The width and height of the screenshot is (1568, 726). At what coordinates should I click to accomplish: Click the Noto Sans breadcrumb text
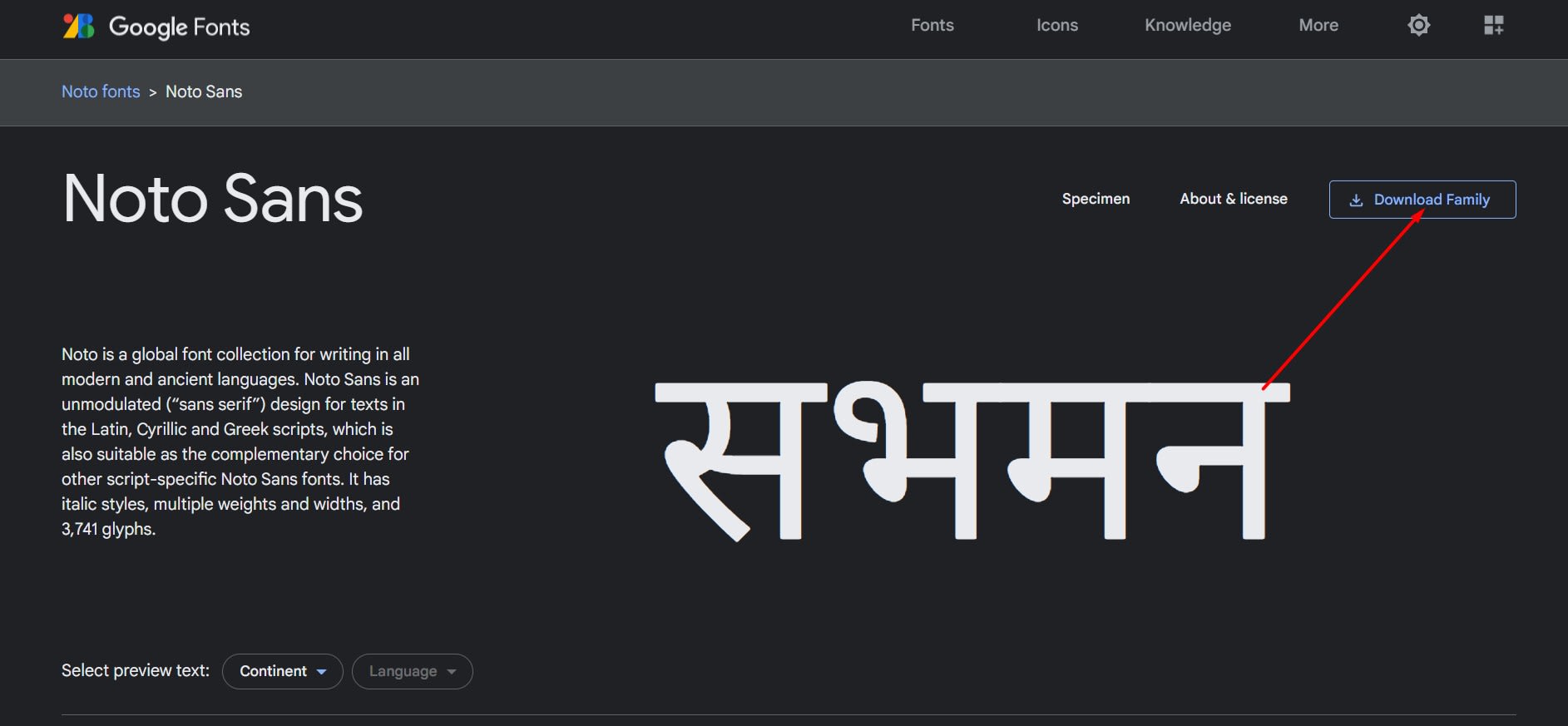204,91
